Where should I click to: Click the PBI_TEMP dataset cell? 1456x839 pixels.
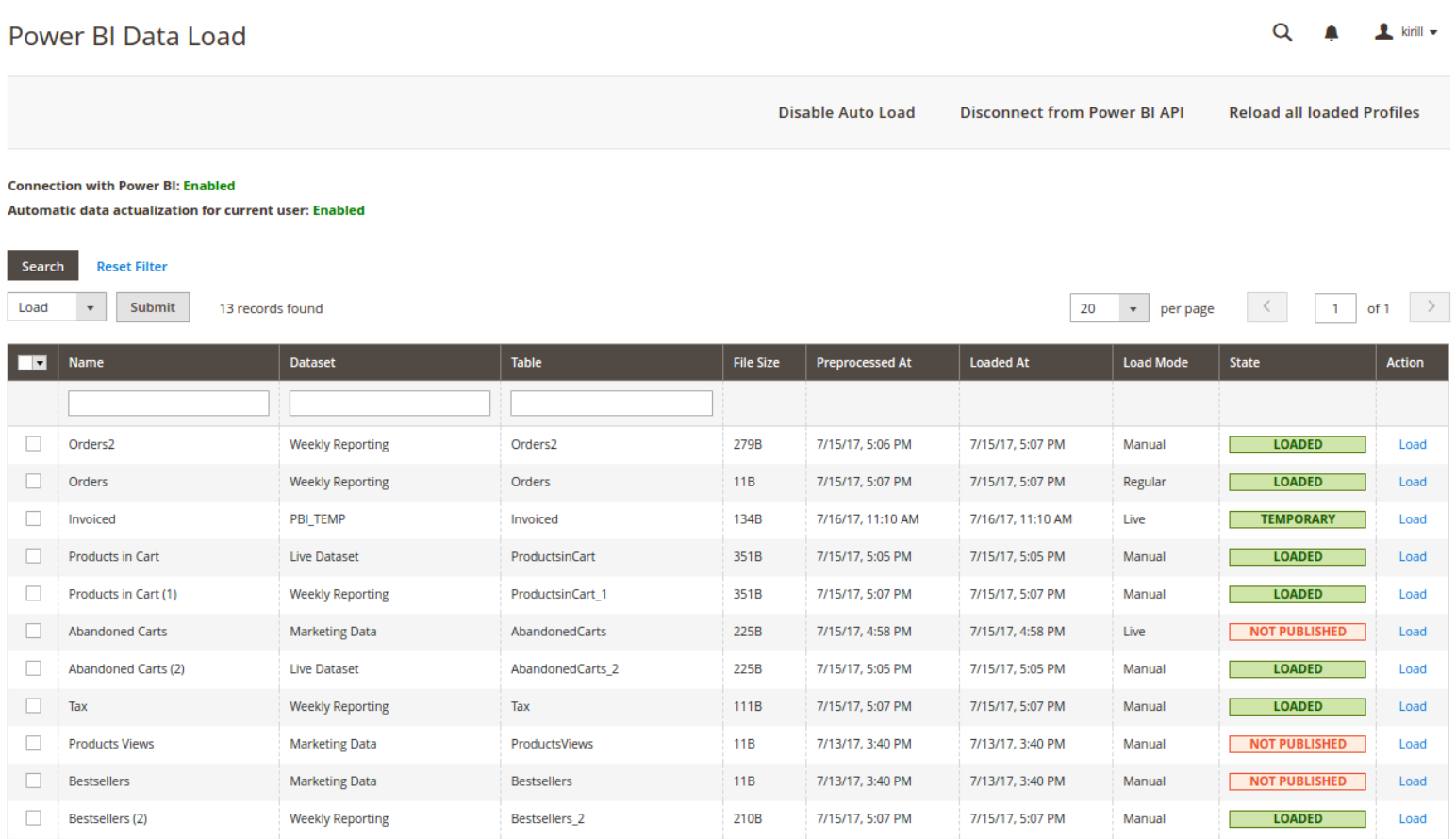[x=318, y=519]
